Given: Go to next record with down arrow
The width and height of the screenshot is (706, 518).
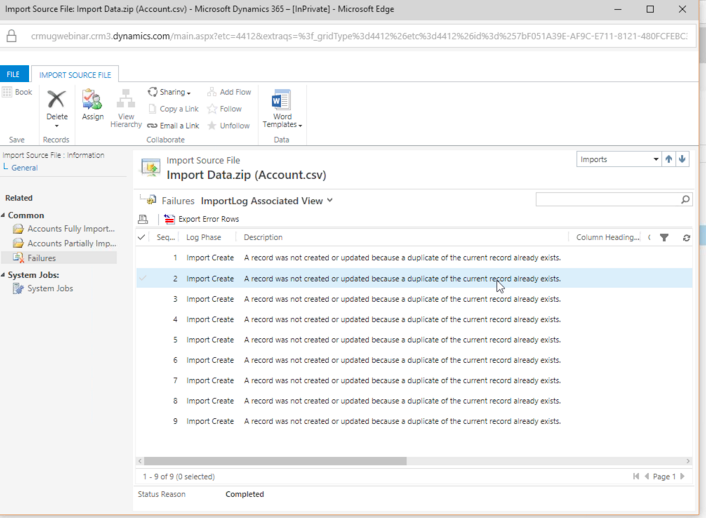Looking at the screenshot, I should click(683, 159).
